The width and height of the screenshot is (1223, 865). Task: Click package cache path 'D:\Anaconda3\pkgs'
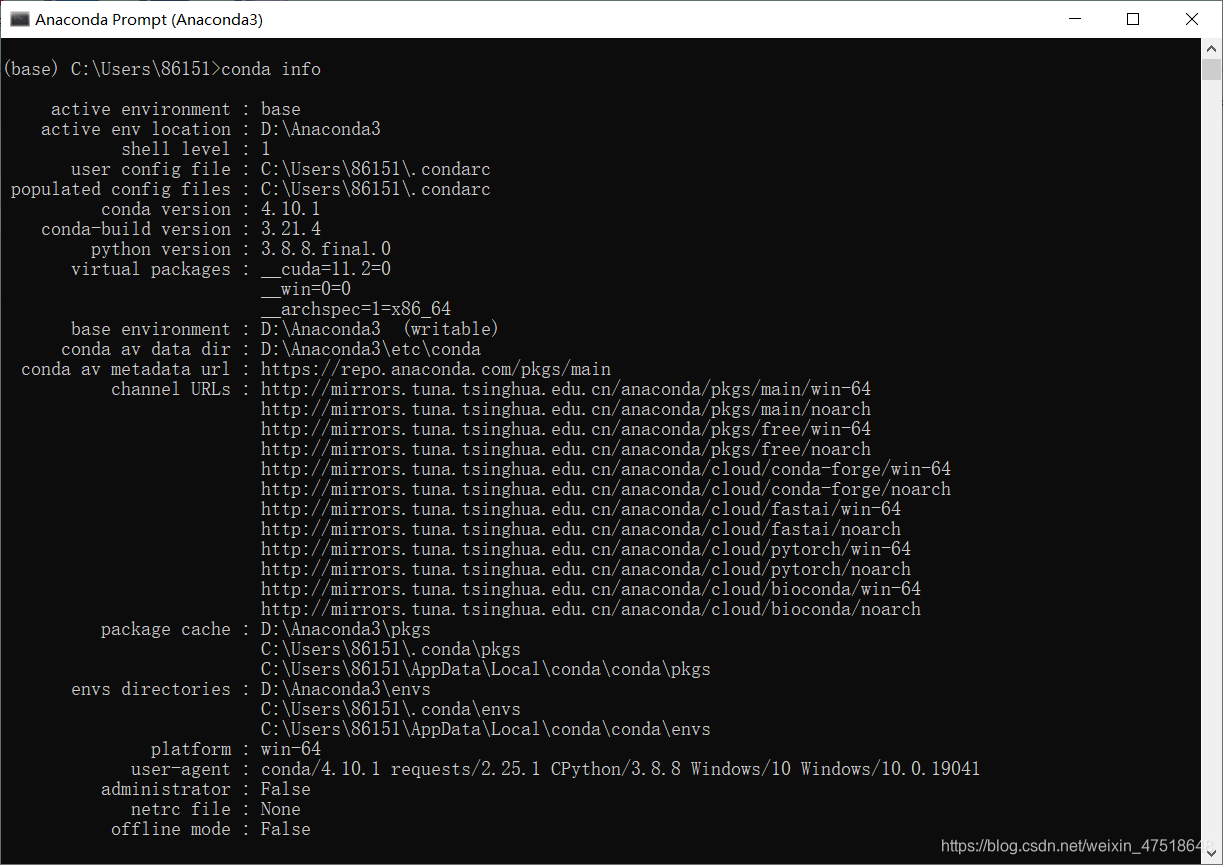coord(346,629)
